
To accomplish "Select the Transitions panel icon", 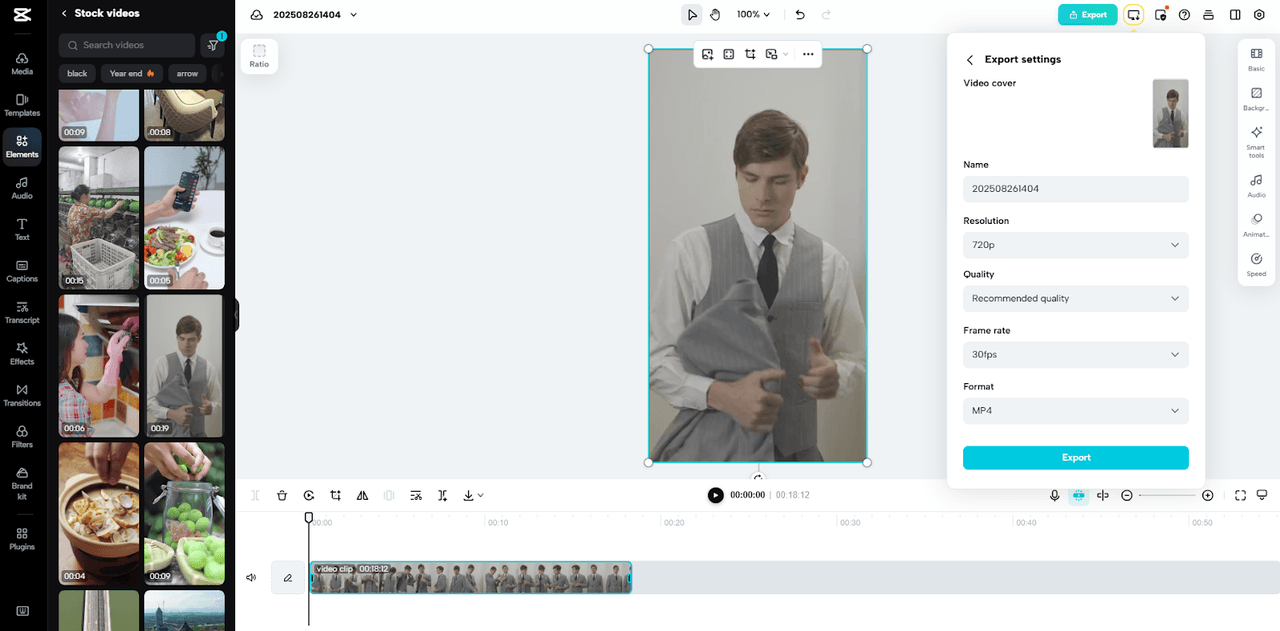I will (x=21, y=395).
